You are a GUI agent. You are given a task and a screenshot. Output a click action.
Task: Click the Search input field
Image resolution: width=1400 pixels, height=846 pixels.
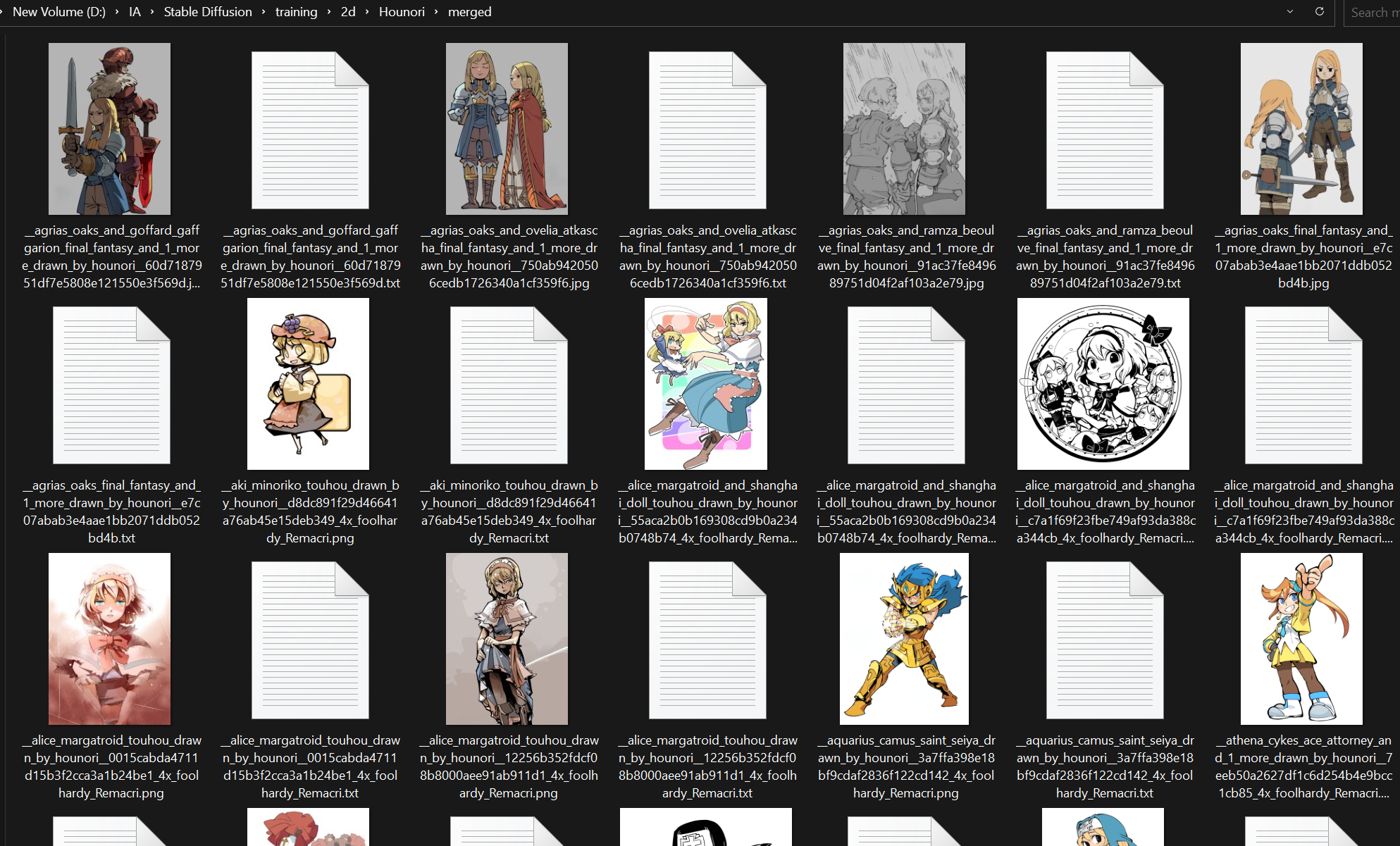tap(1371, 13)
